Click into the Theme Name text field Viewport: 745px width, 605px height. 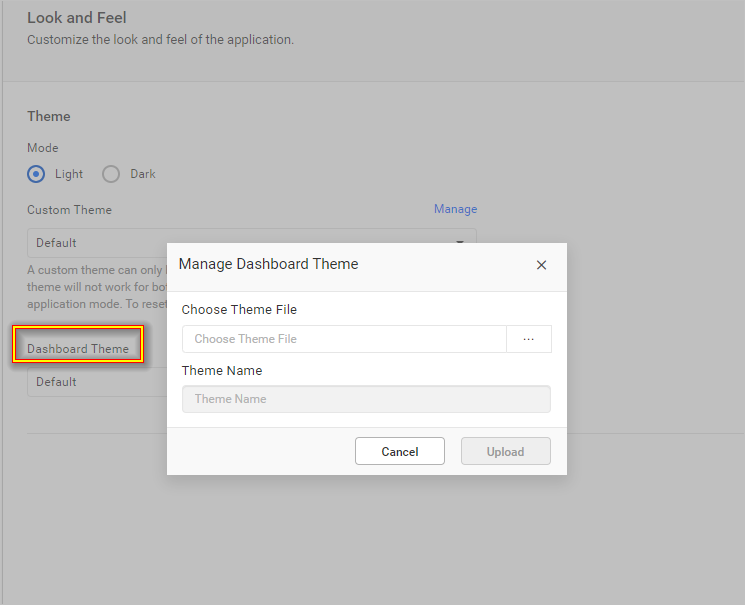(366, 399)
